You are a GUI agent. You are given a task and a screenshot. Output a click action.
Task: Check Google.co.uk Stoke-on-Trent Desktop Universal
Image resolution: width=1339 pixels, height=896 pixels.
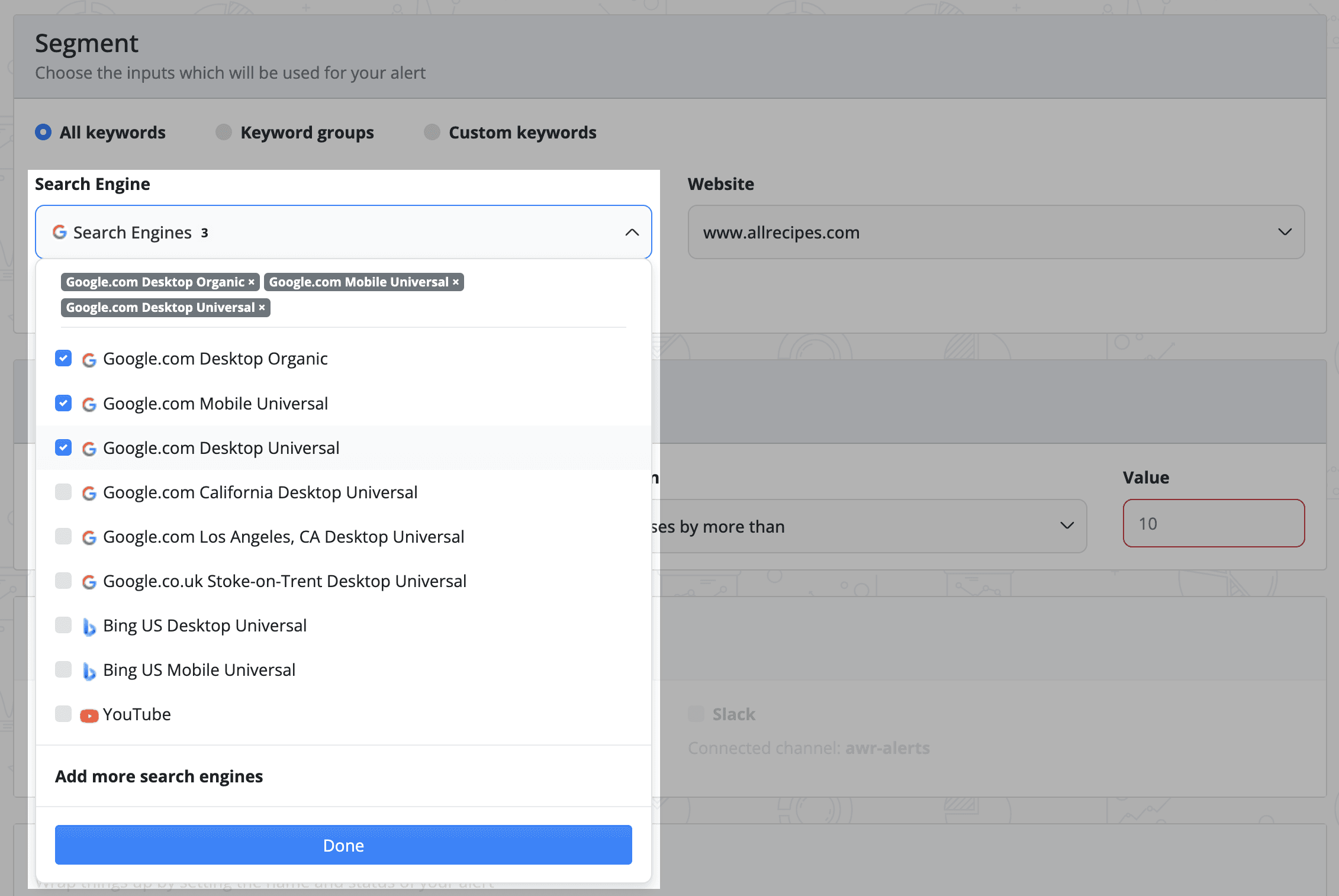point(63,581)
